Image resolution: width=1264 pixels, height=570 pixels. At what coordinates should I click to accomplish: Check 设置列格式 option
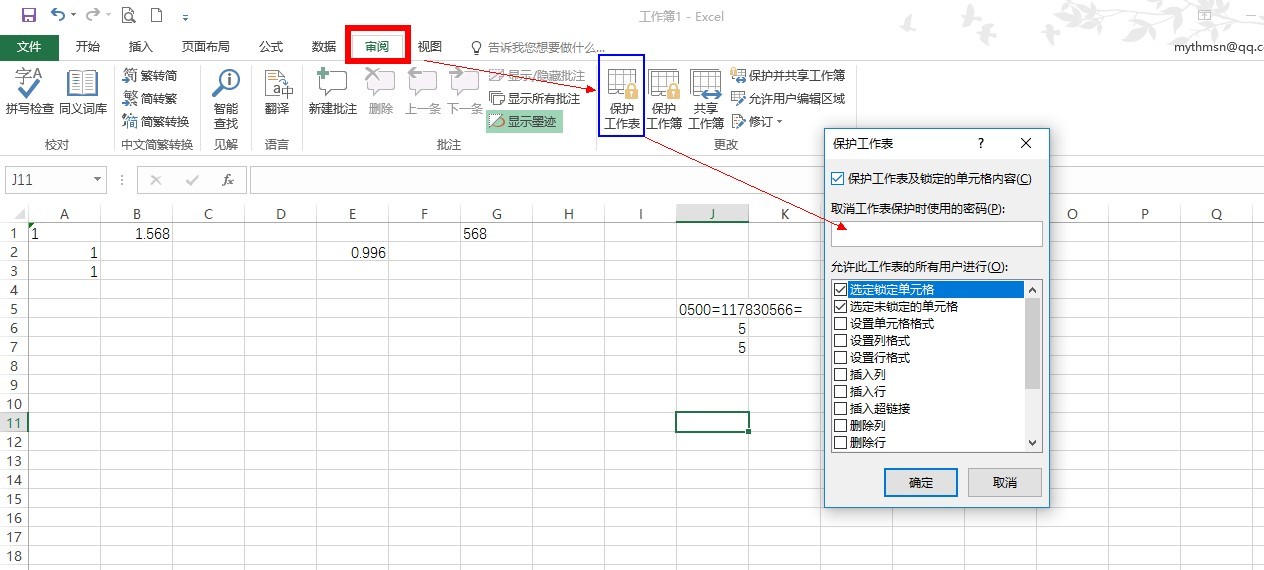click(840, 340)
